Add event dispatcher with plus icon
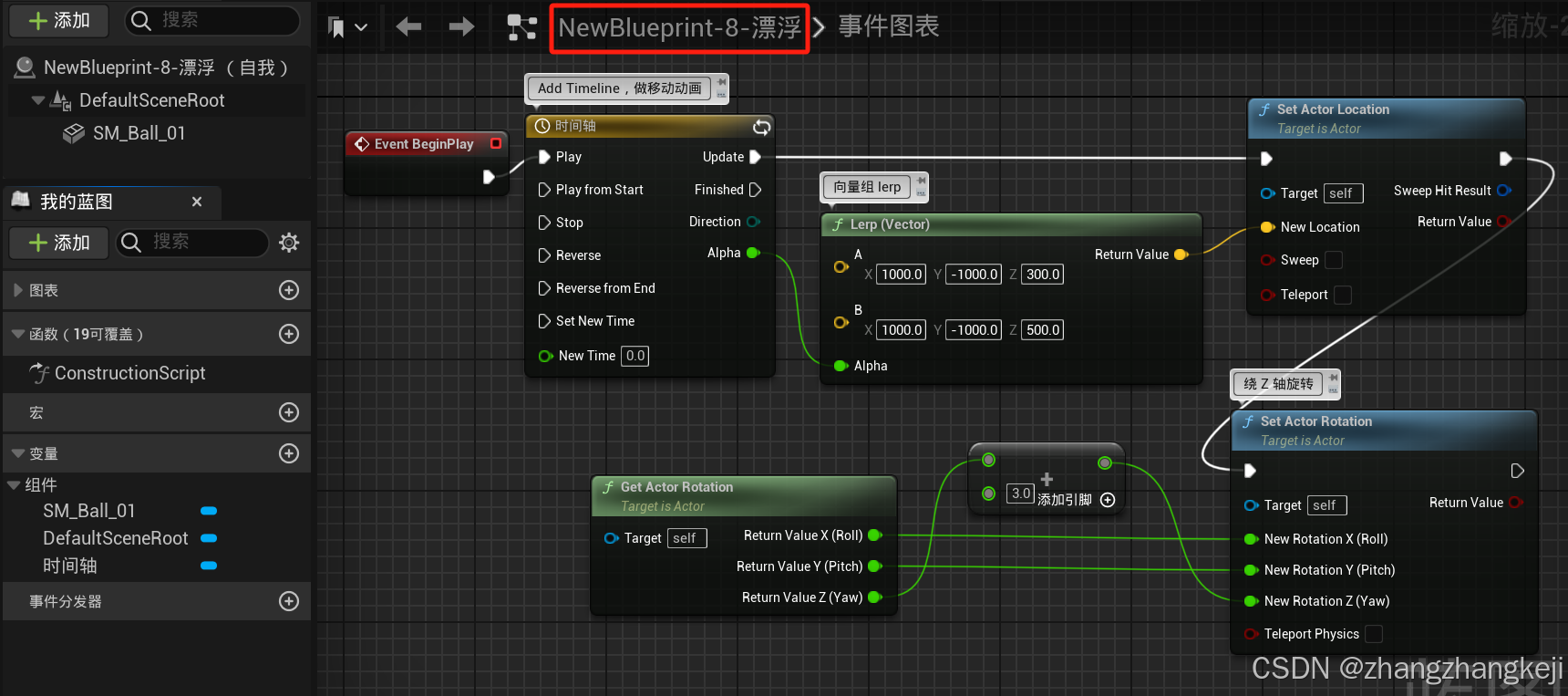 (x=289, y=601)
